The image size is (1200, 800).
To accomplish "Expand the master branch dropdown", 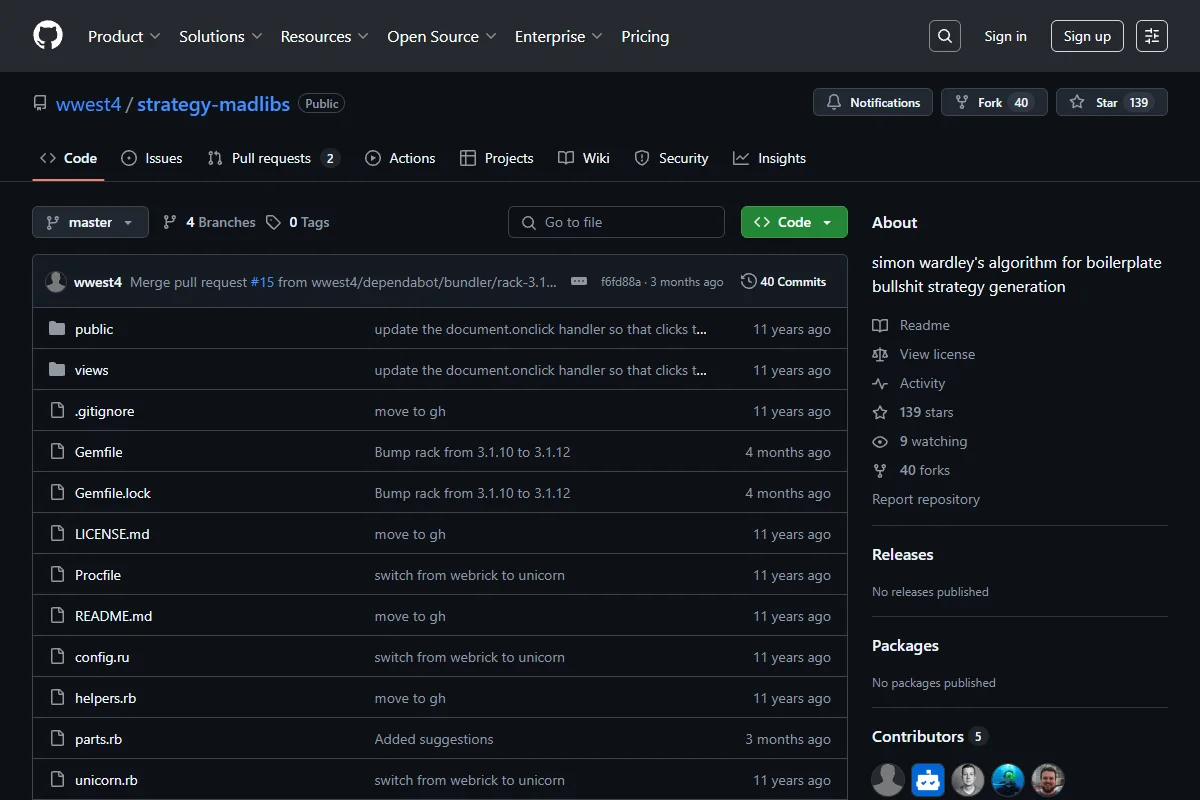I will pyautogui.click(x=90, y=222).
